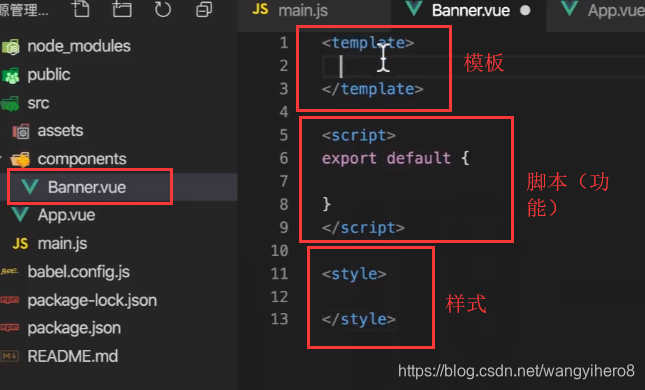The image size is (645, 390).
Task: Click line number 4 in the gutter
Action: point(284,112)
